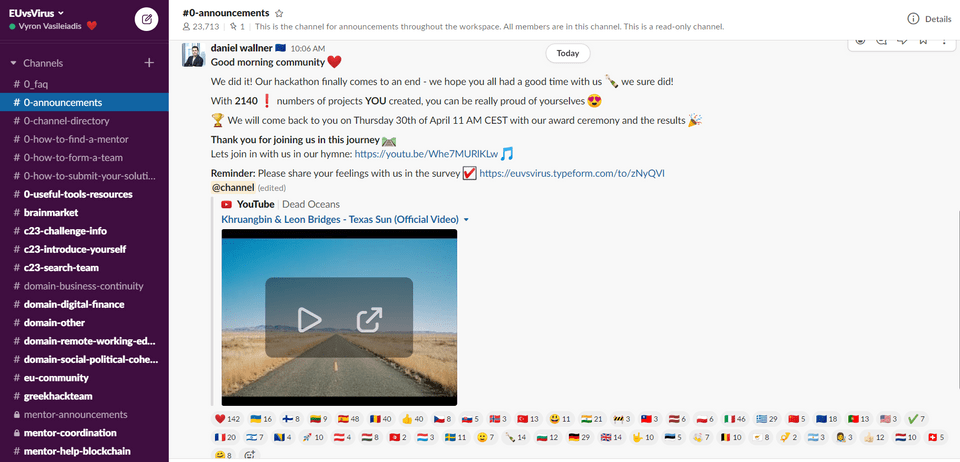
Task: Open the Khruangbin & Leon Bridges video title link
Action: click(x=340, y=219)
